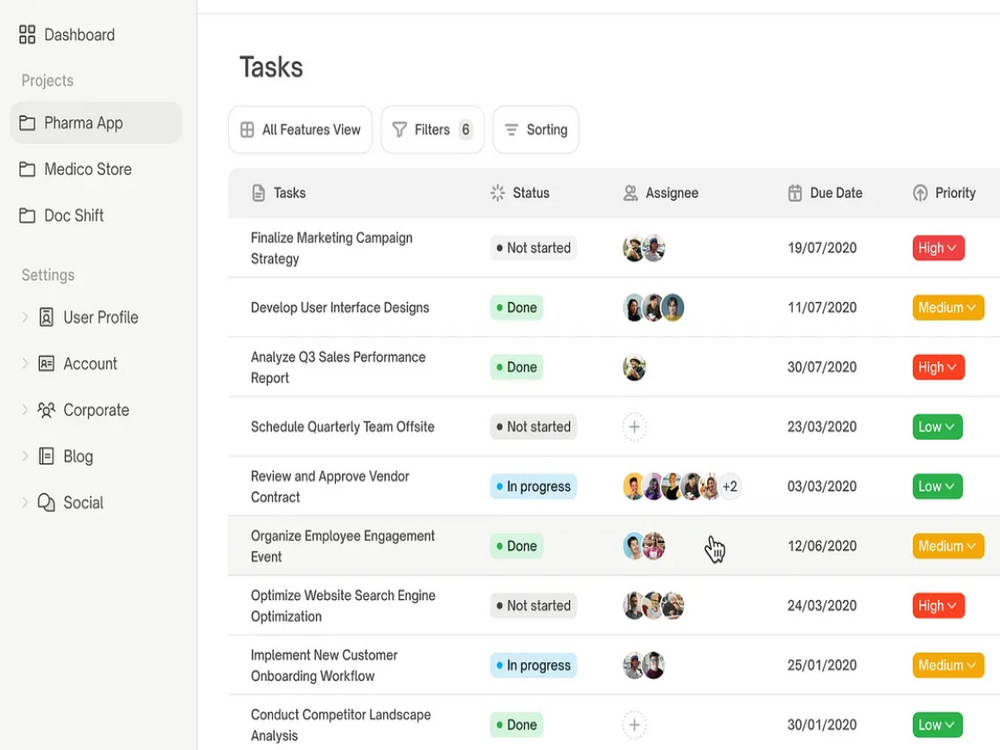Viewport: 1000px width, 750px height.
Task: Open Medium priority dropdown for Develop User Interface Designs
Action: point(947,307)
